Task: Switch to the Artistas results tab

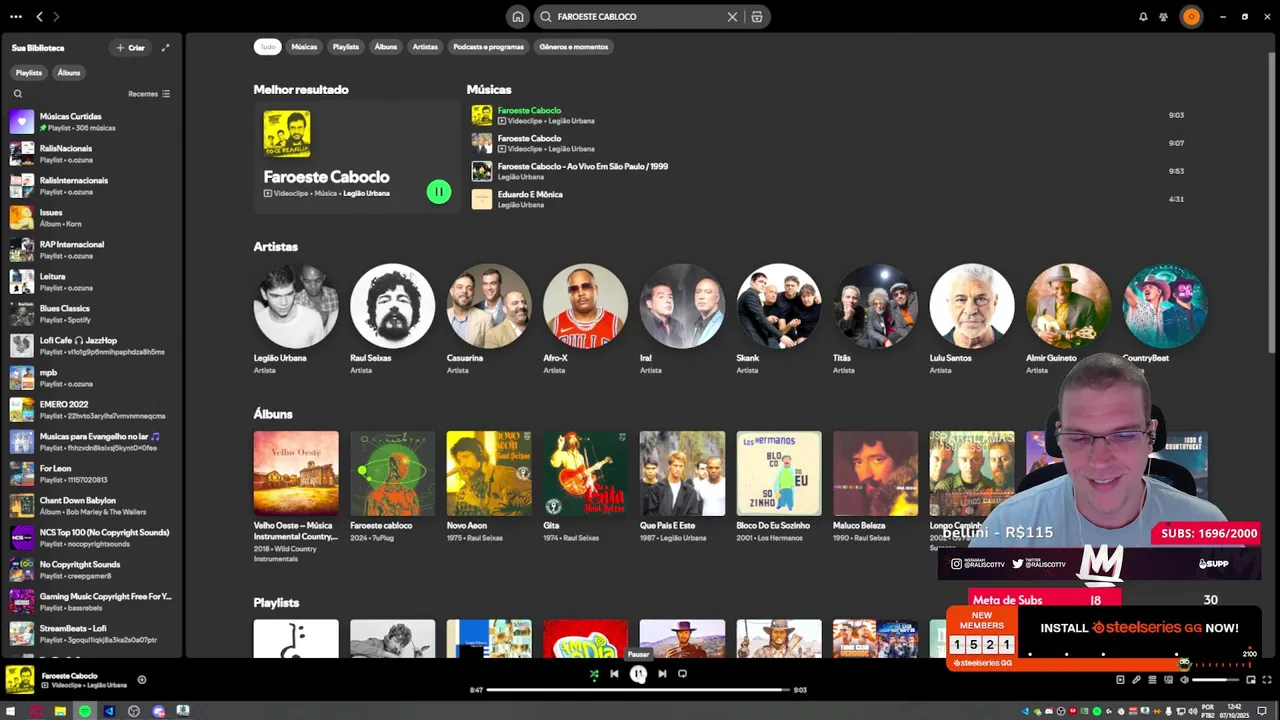Action: click(x=425, y=47)
